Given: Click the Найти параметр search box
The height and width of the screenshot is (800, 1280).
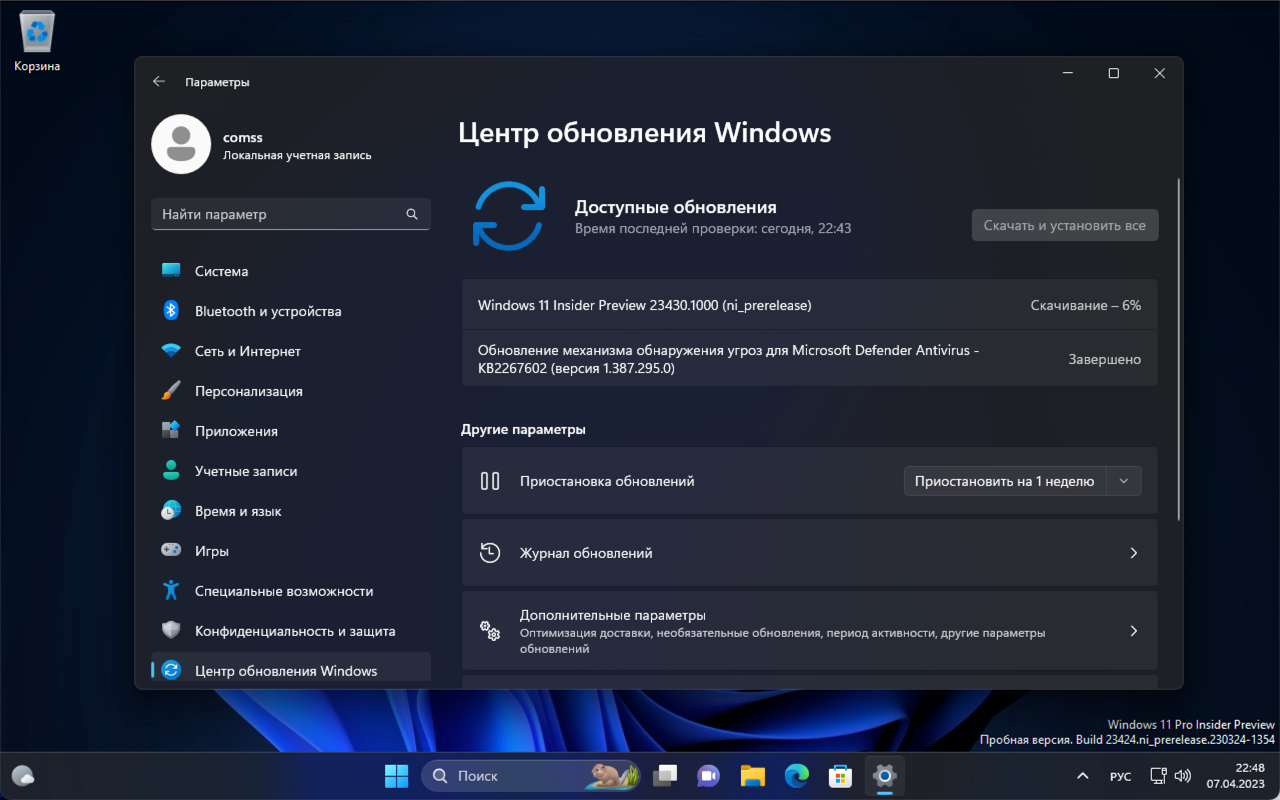Looking at the screenshot, I should point(290,213).
